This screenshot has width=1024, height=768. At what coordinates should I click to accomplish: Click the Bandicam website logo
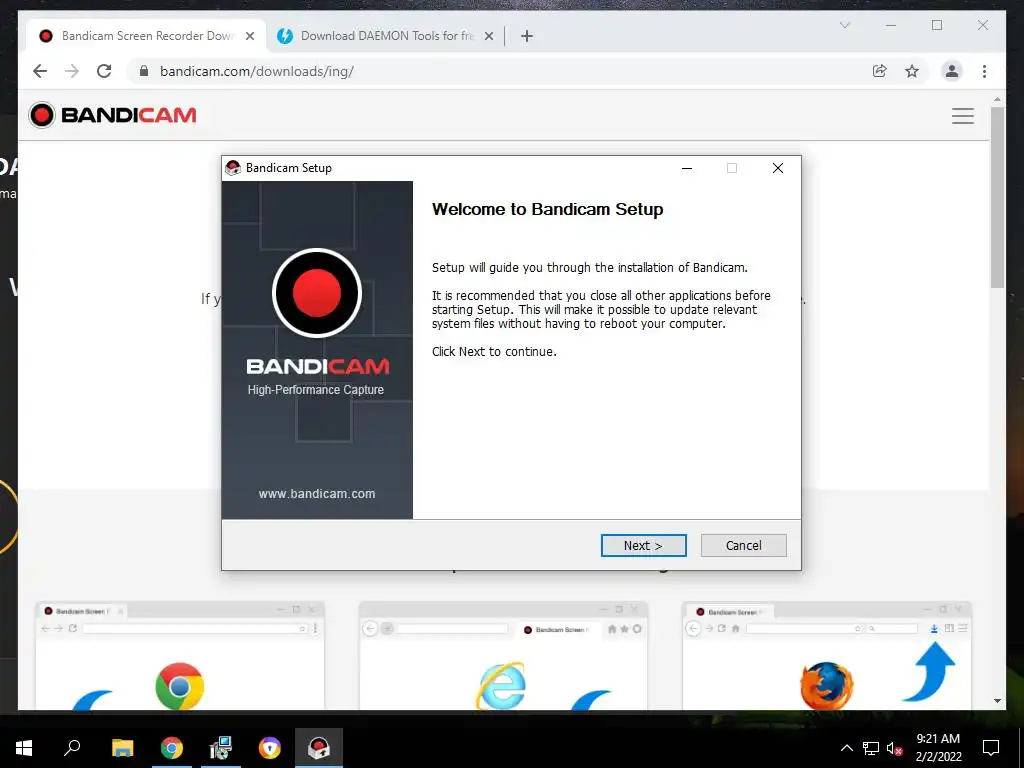click(x=112, y=115)
